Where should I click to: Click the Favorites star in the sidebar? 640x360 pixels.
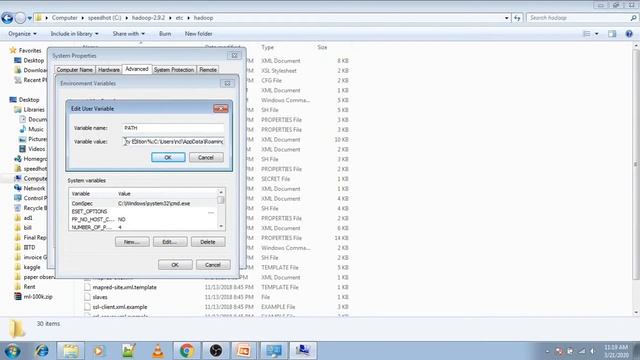pos(13,50)
